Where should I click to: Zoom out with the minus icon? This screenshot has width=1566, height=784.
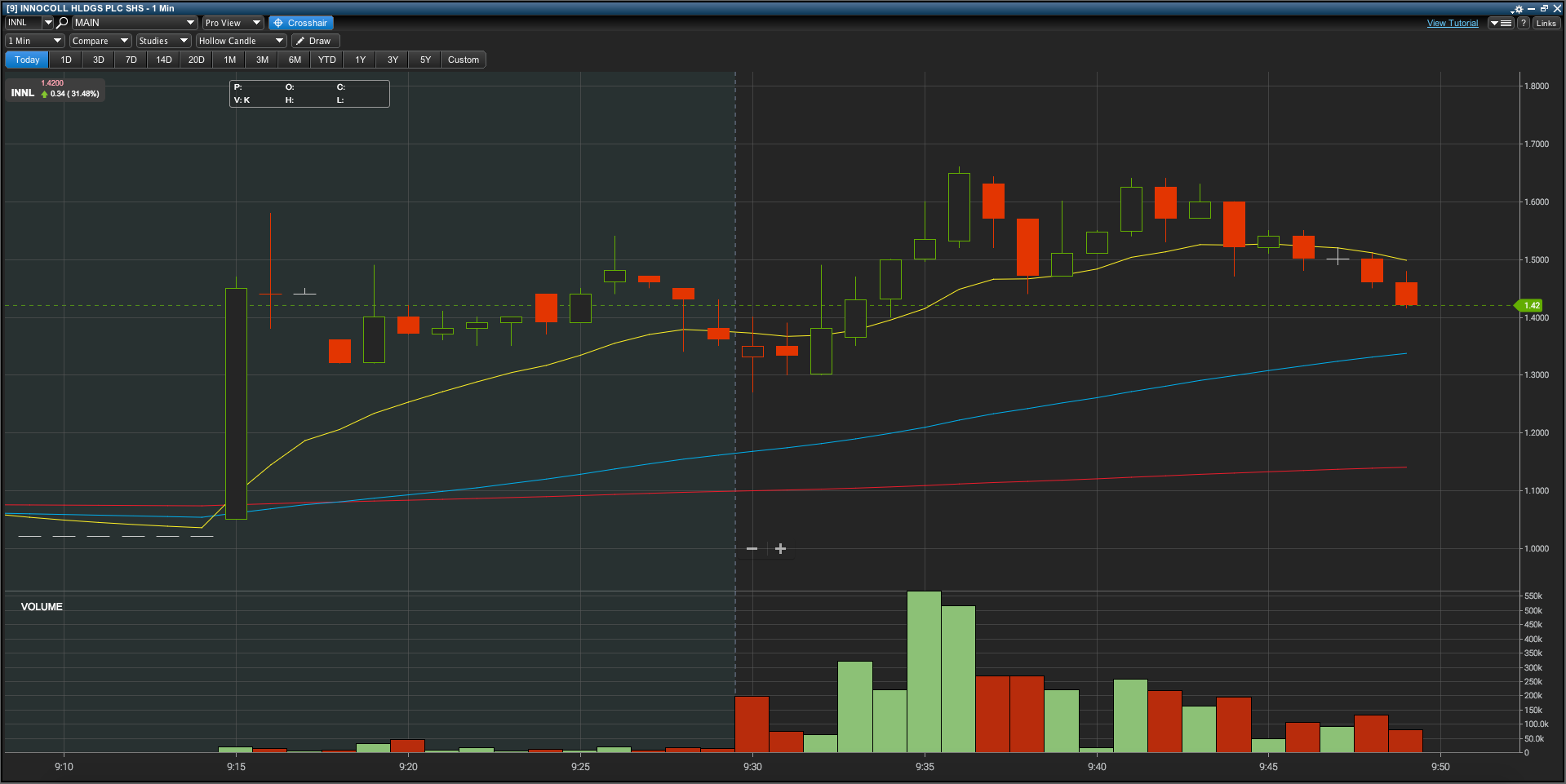[752, 549]
